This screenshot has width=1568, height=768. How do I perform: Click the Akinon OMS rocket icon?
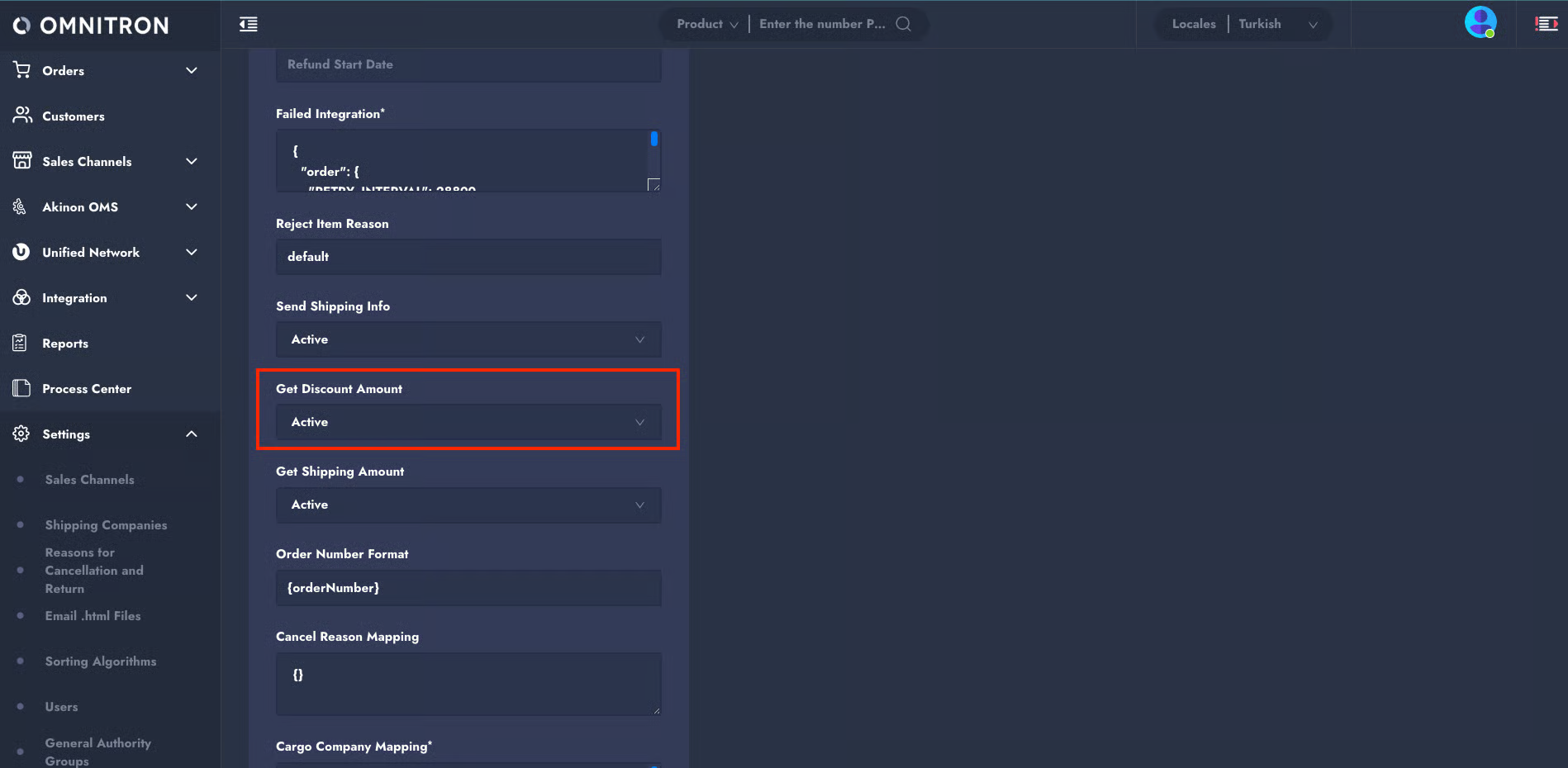pyautogui.click(x=21, y=206)
